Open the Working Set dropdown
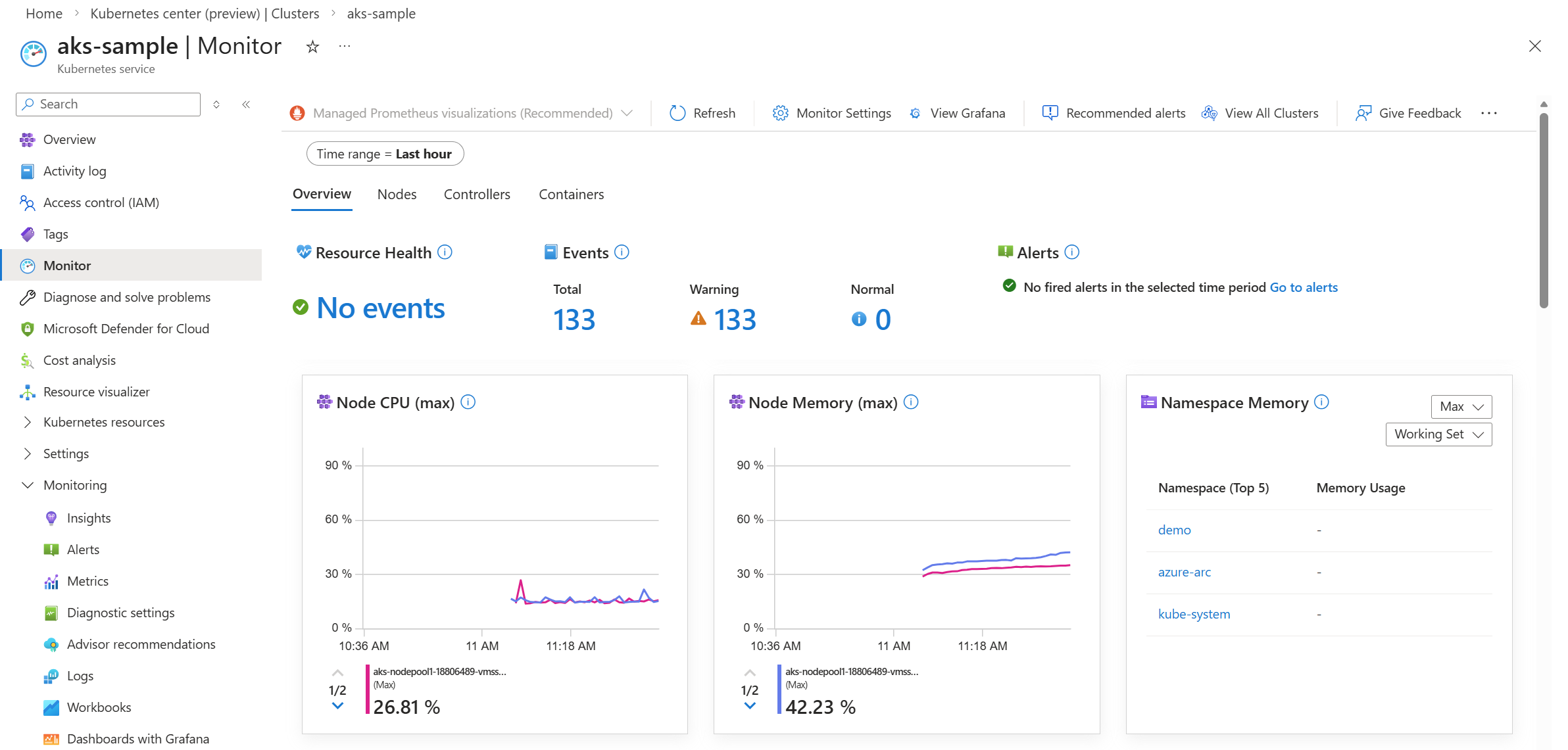The width and height of the screenshot is (1568, 750). coord(1438,434)
